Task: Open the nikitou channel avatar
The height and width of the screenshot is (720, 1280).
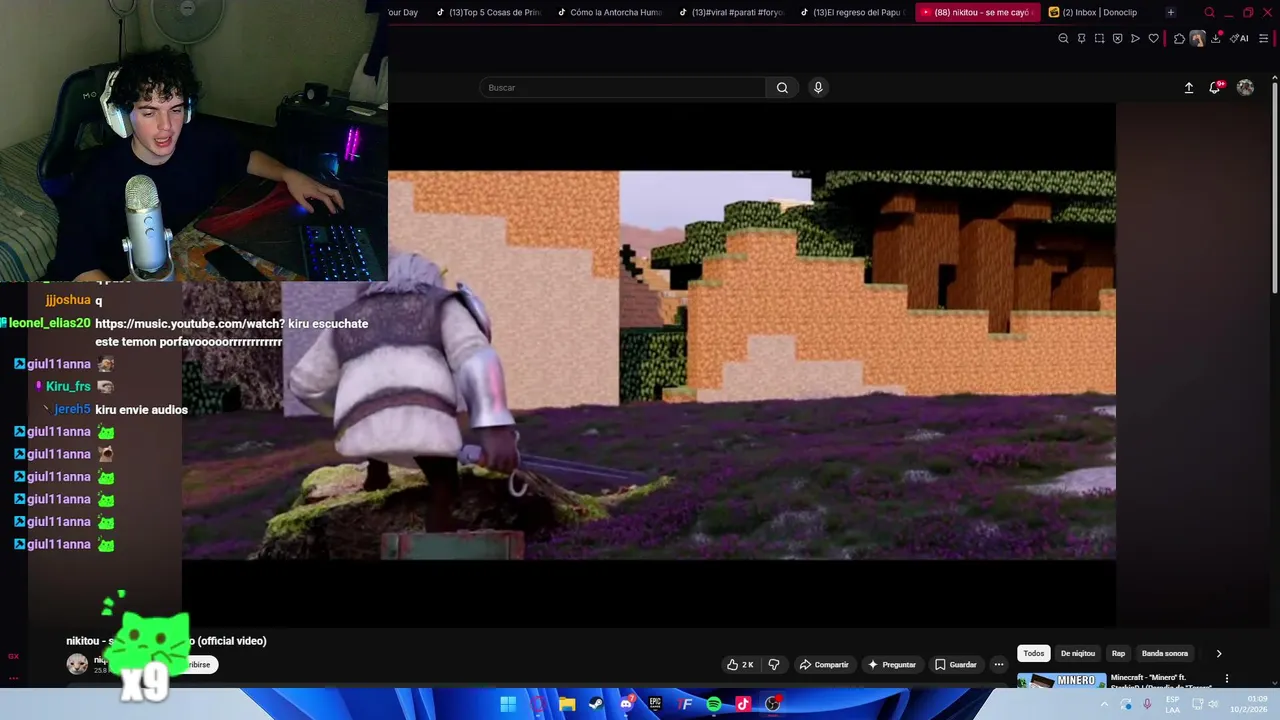Action: (77, 664)
